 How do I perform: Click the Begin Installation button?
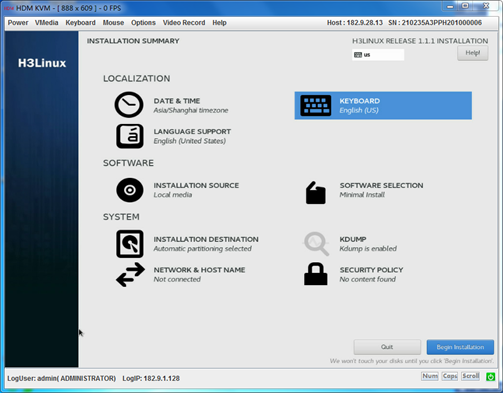(460, 347)
